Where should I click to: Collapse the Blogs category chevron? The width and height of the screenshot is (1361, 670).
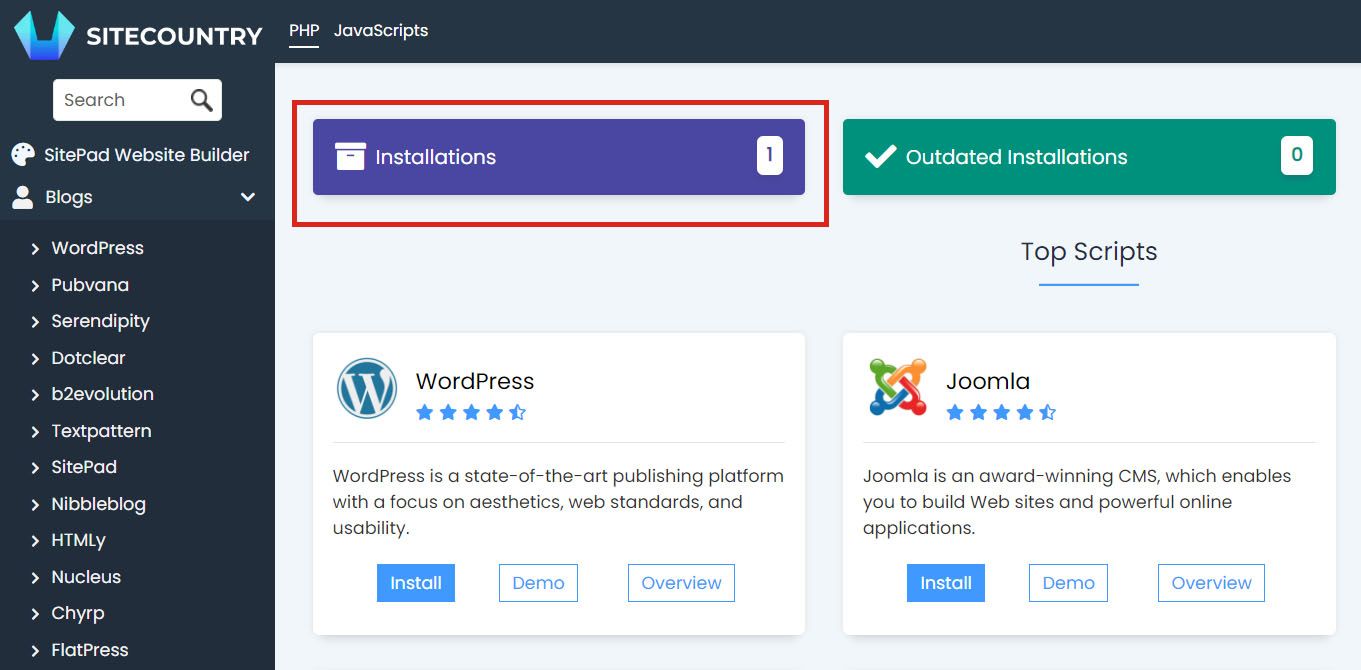point(248,197)
